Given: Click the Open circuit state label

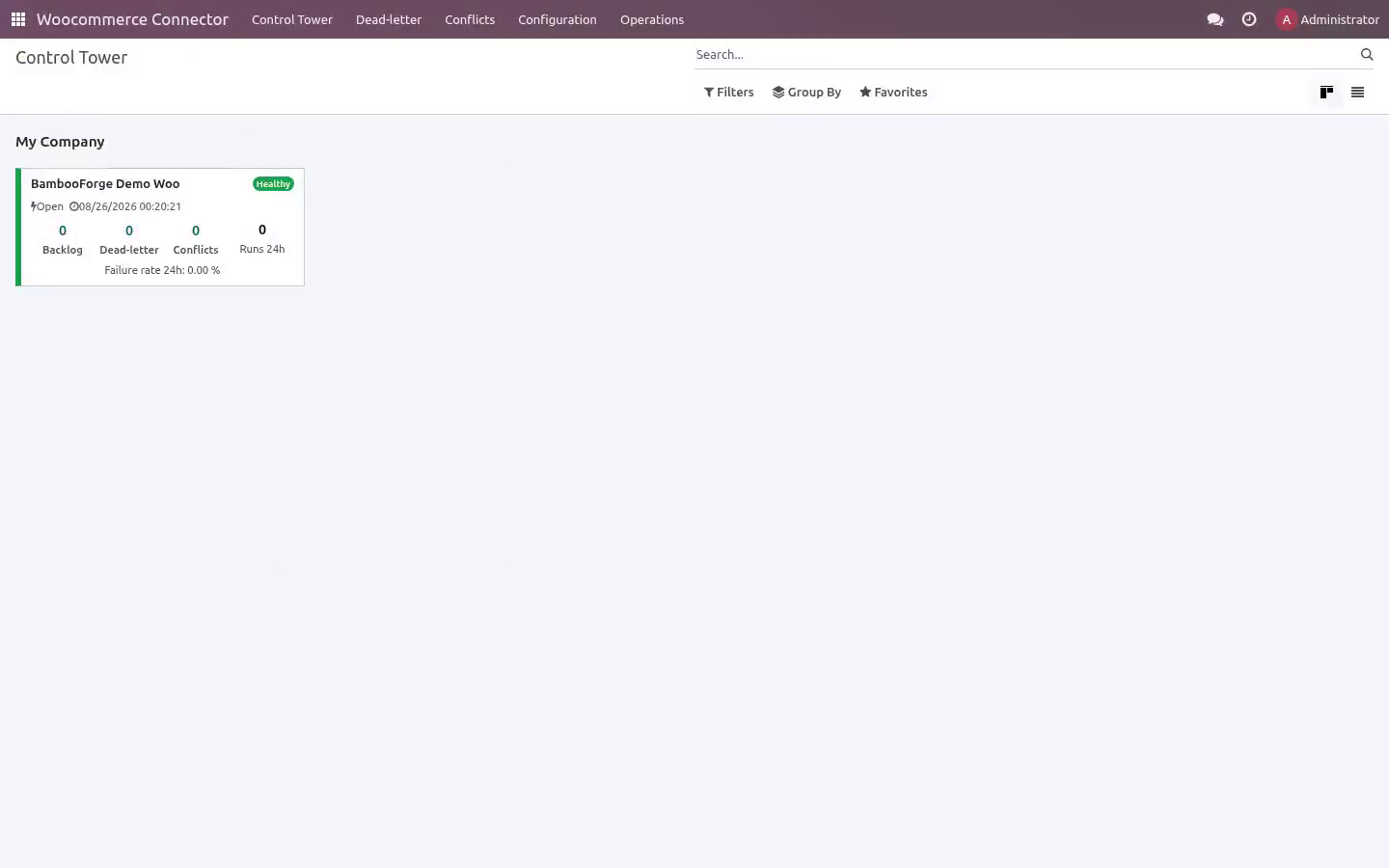Looking at the screenshot, I should coord(47,206).
